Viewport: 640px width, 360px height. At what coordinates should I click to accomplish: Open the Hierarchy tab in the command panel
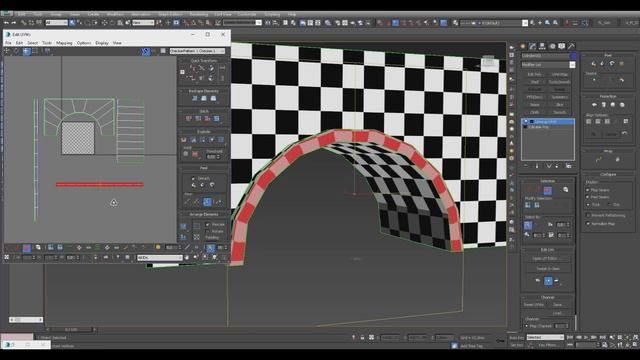(542, 46)
